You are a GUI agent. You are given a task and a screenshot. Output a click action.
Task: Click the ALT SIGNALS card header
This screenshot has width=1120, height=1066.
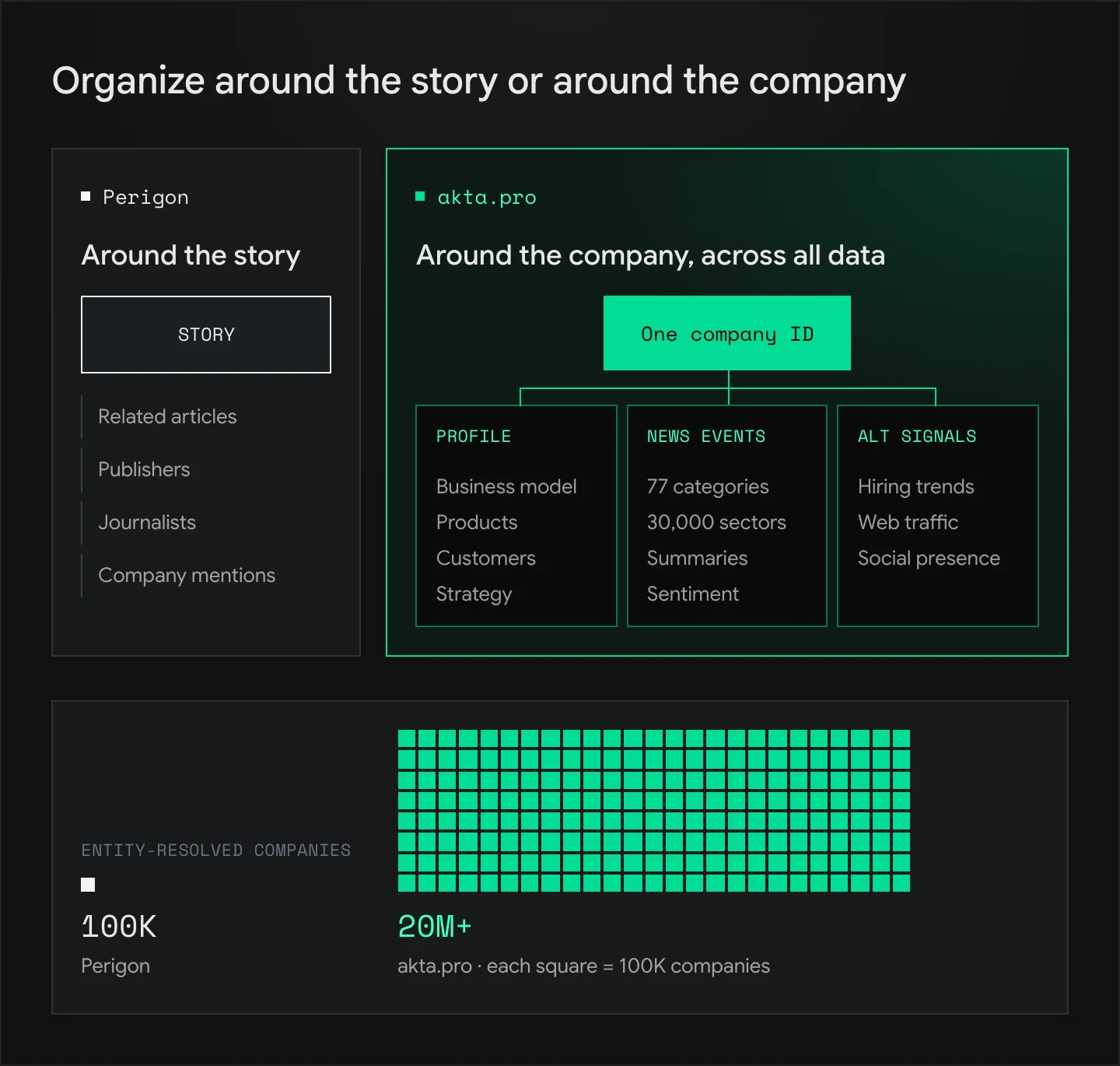coord(917,437)
